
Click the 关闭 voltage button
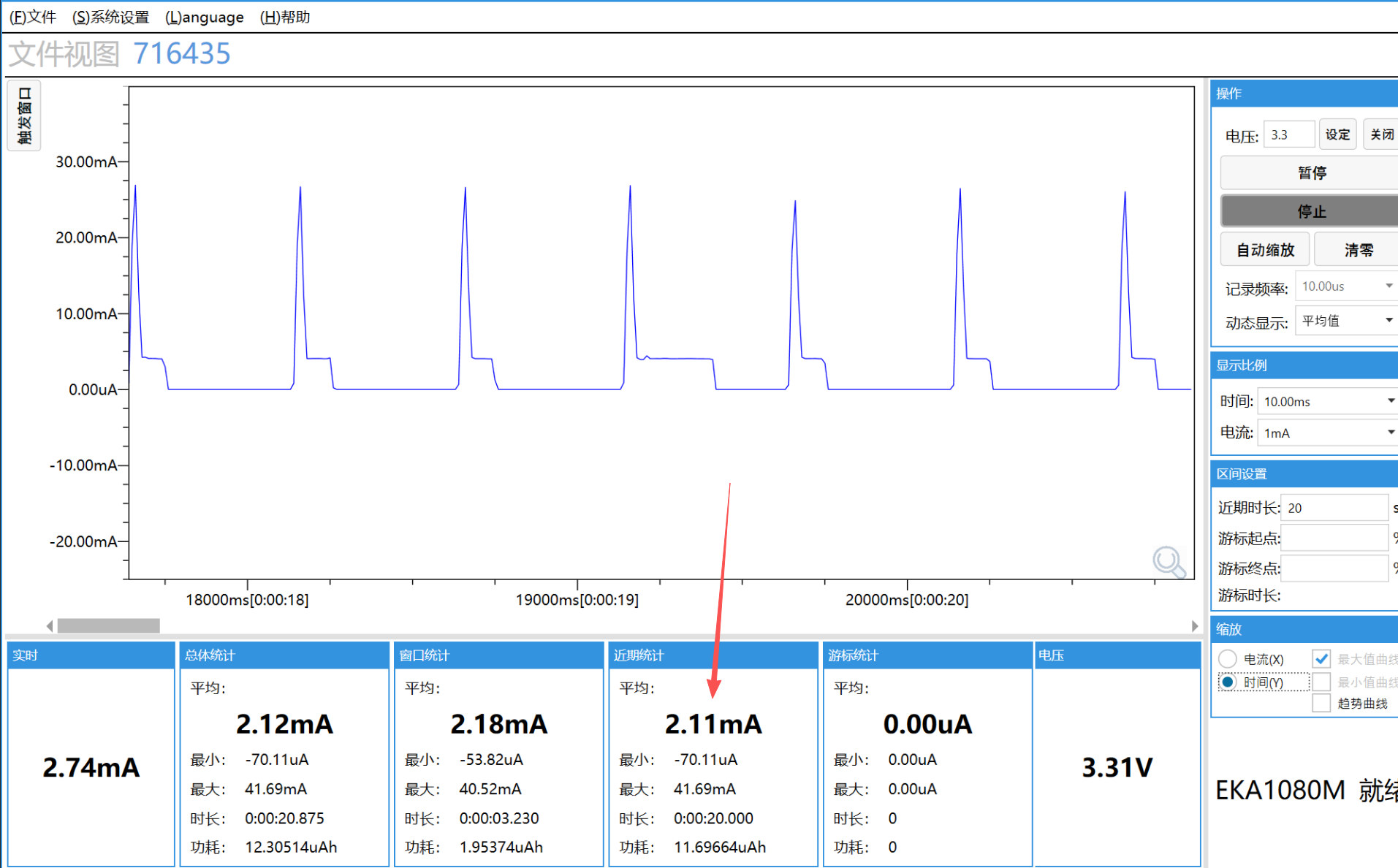pos(1381,134)
